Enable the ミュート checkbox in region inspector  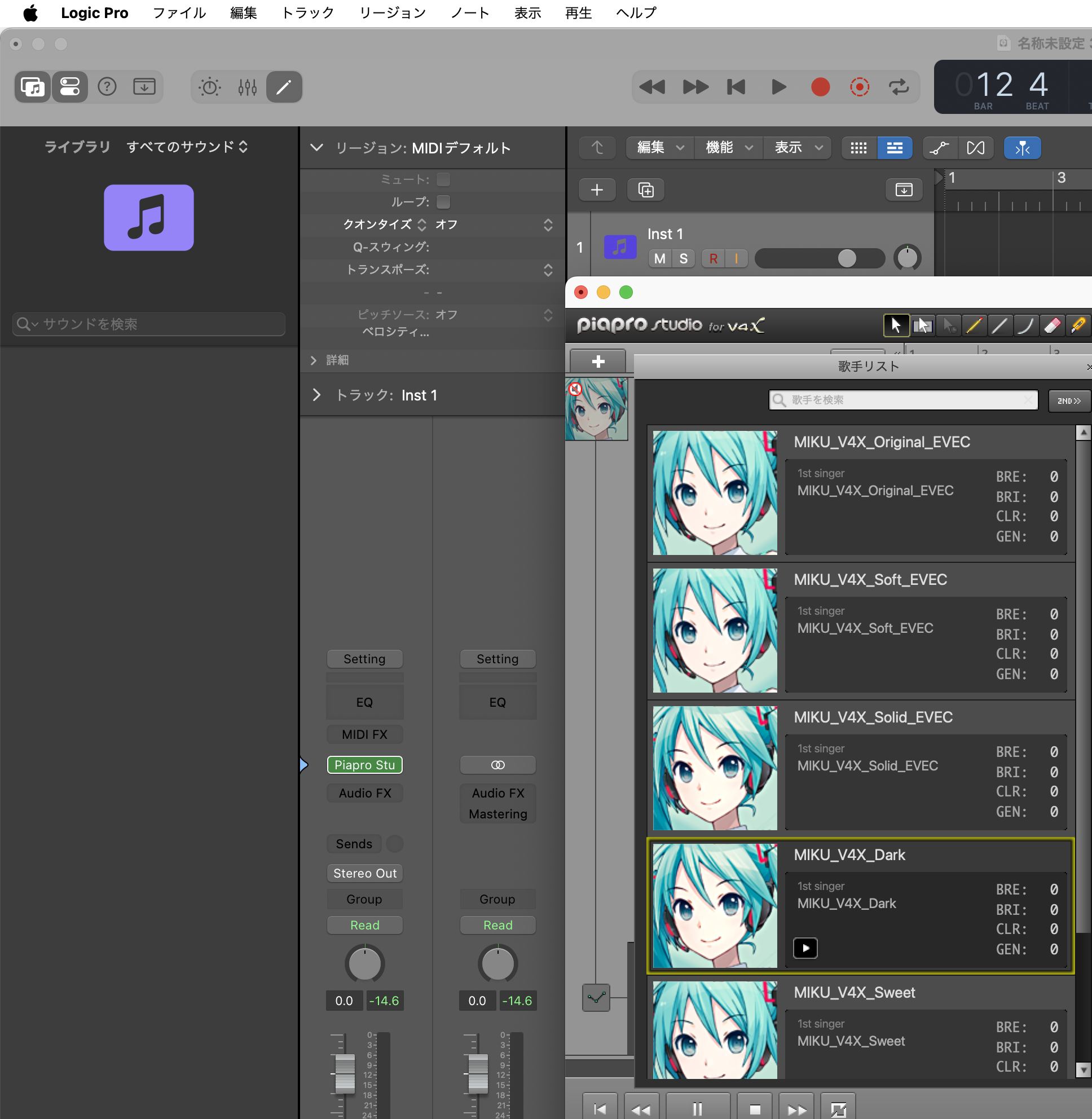(x=443, y=179)
